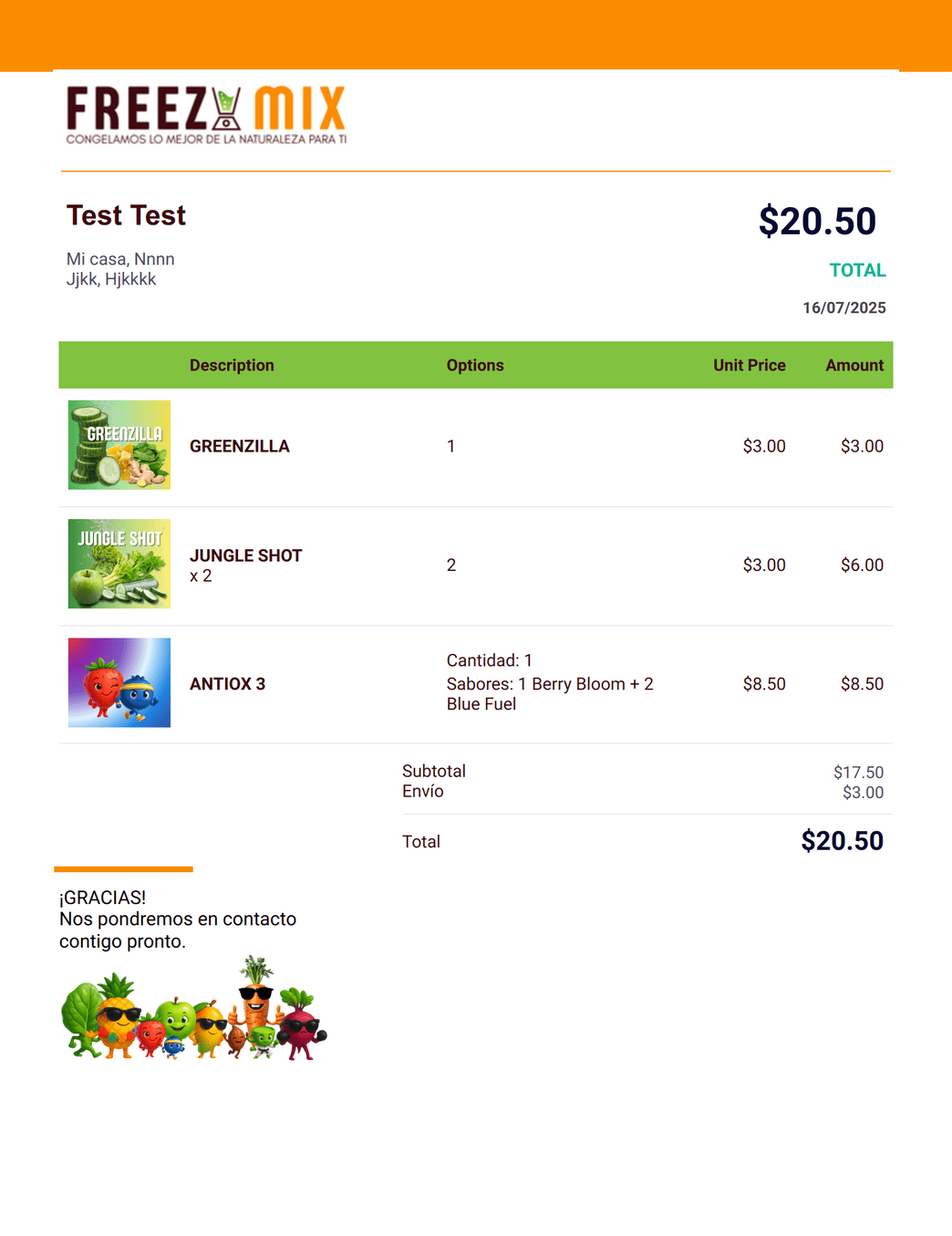This screenshot has width=952, height=1236.
Task: Click the Test Test customer name
Action: pos(126,215)
